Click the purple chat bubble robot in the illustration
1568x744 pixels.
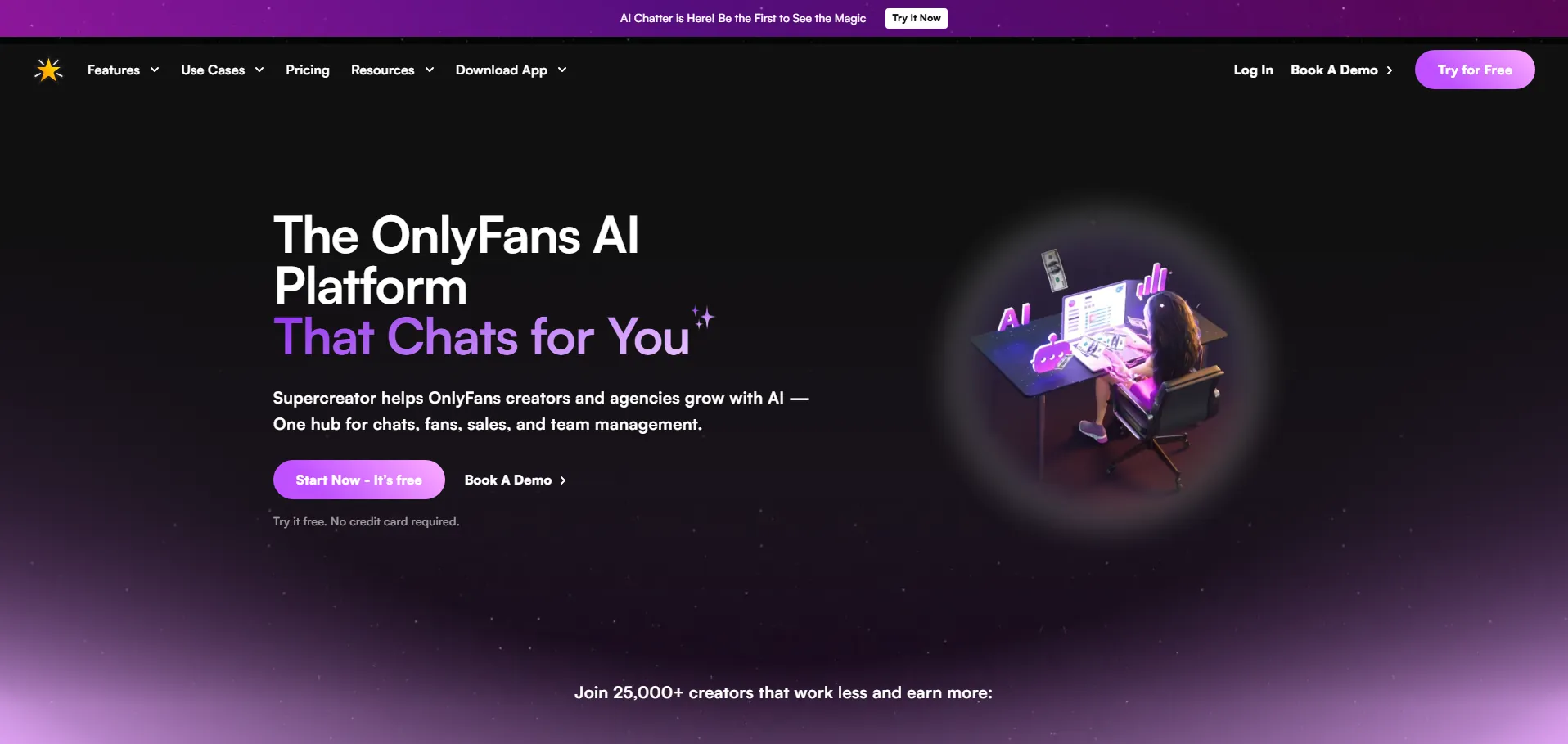pyautogui.click(x=1050, y=355)
